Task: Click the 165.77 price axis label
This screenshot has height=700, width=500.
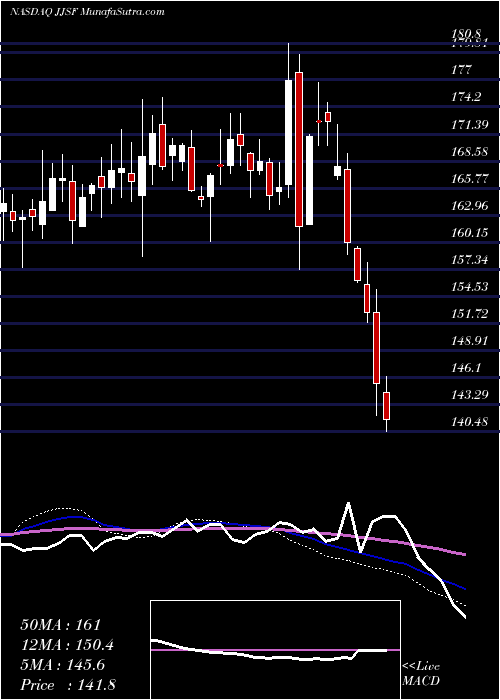Action: point(470,179)
